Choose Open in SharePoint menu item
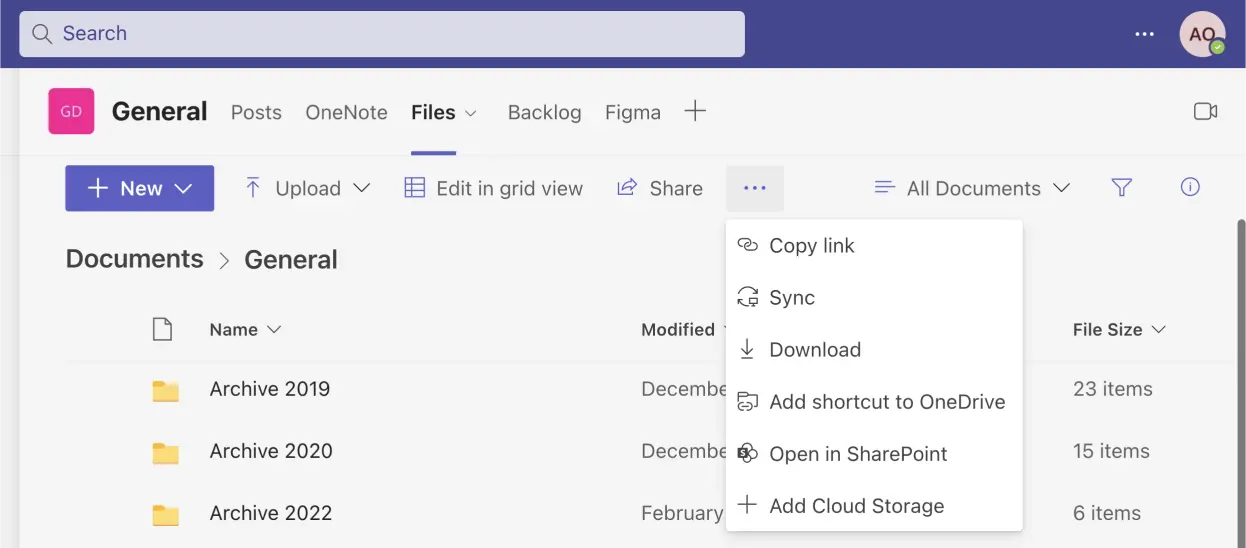 857,454
